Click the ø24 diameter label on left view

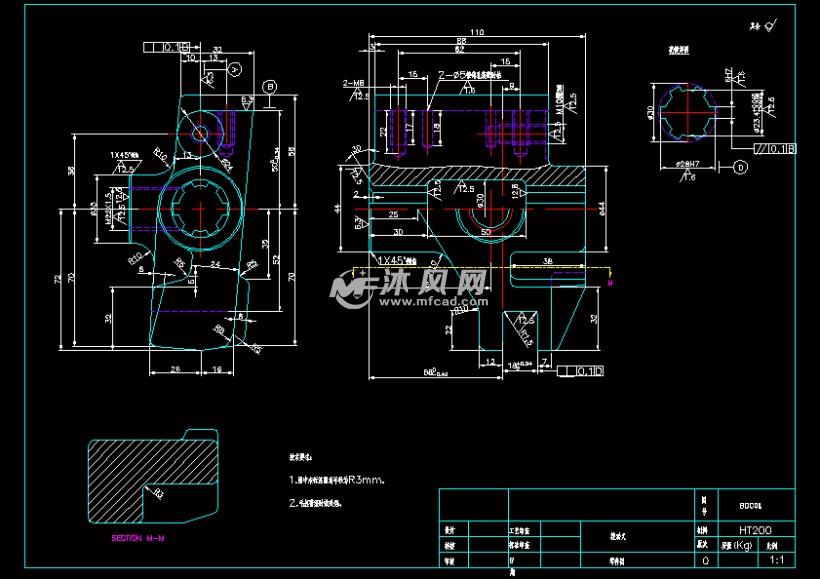coord(226,164)
